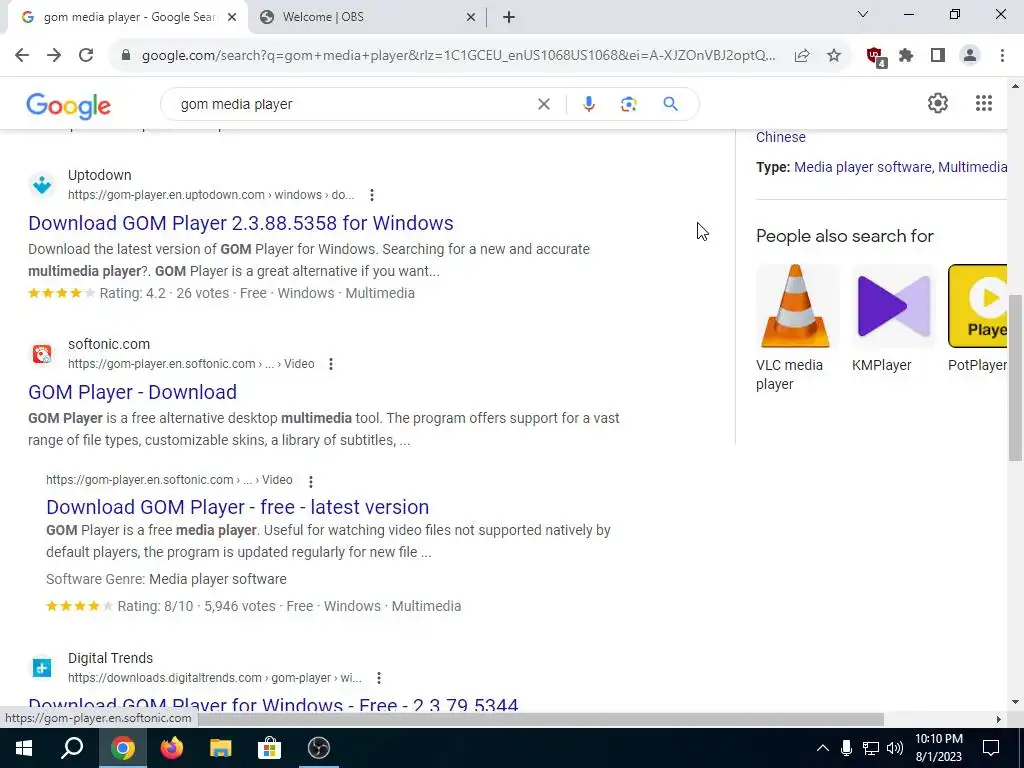This screenshot has width=1024, height=768.
Task: Open more options for the Digital Trends result
Action: click(x=379, y=678)
